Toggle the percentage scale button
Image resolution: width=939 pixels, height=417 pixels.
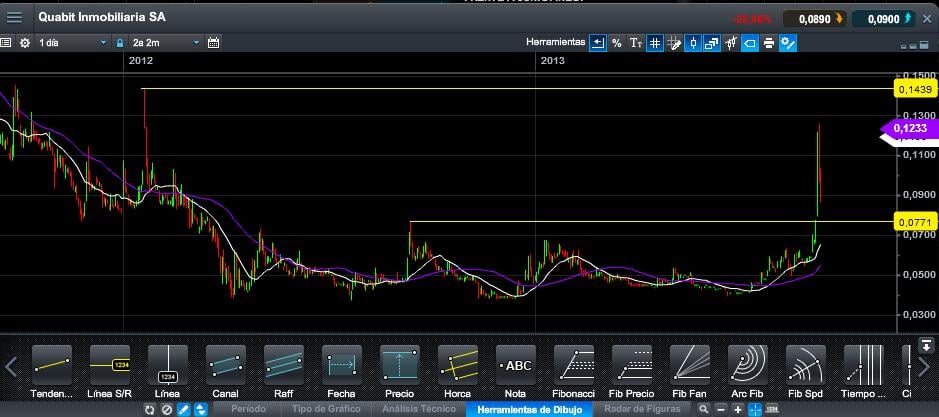click(x=616, y=43)
